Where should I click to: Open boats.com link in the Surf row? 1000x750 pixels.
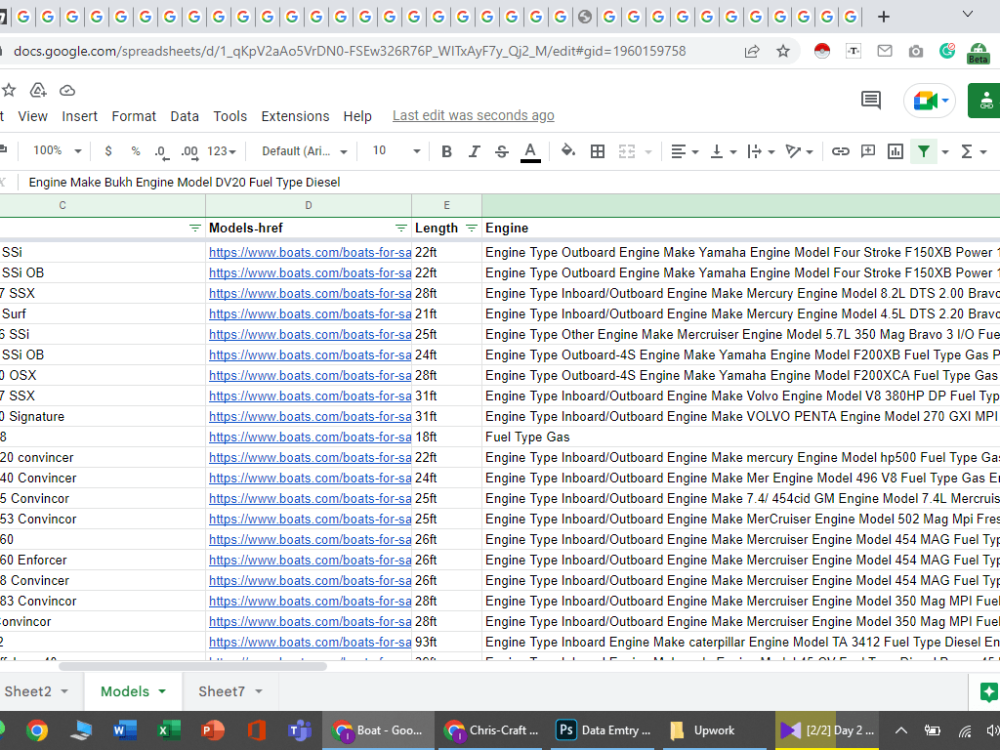pos(310,314)
